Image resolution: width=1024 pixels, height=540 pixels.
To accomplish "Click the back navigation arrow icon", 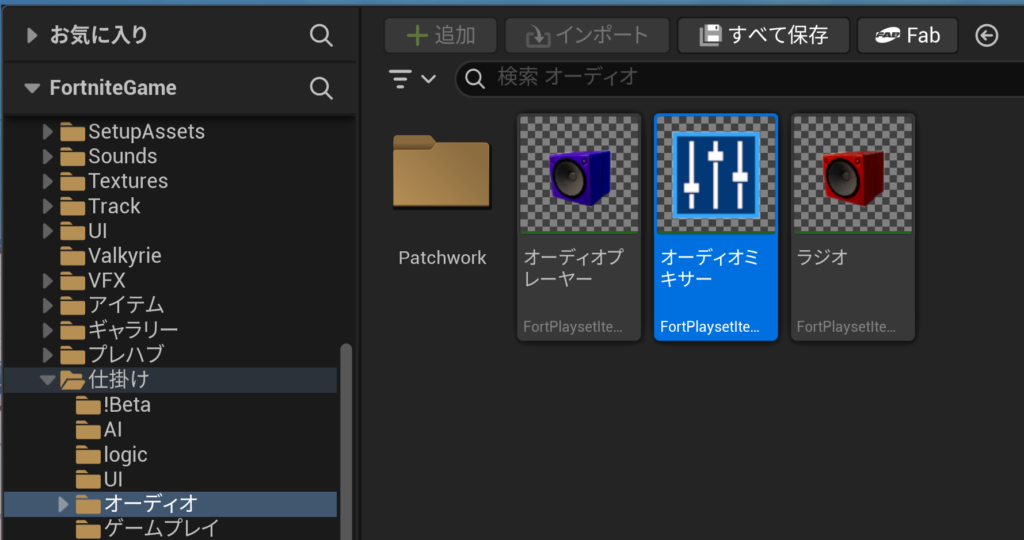I will coord(986,35).
